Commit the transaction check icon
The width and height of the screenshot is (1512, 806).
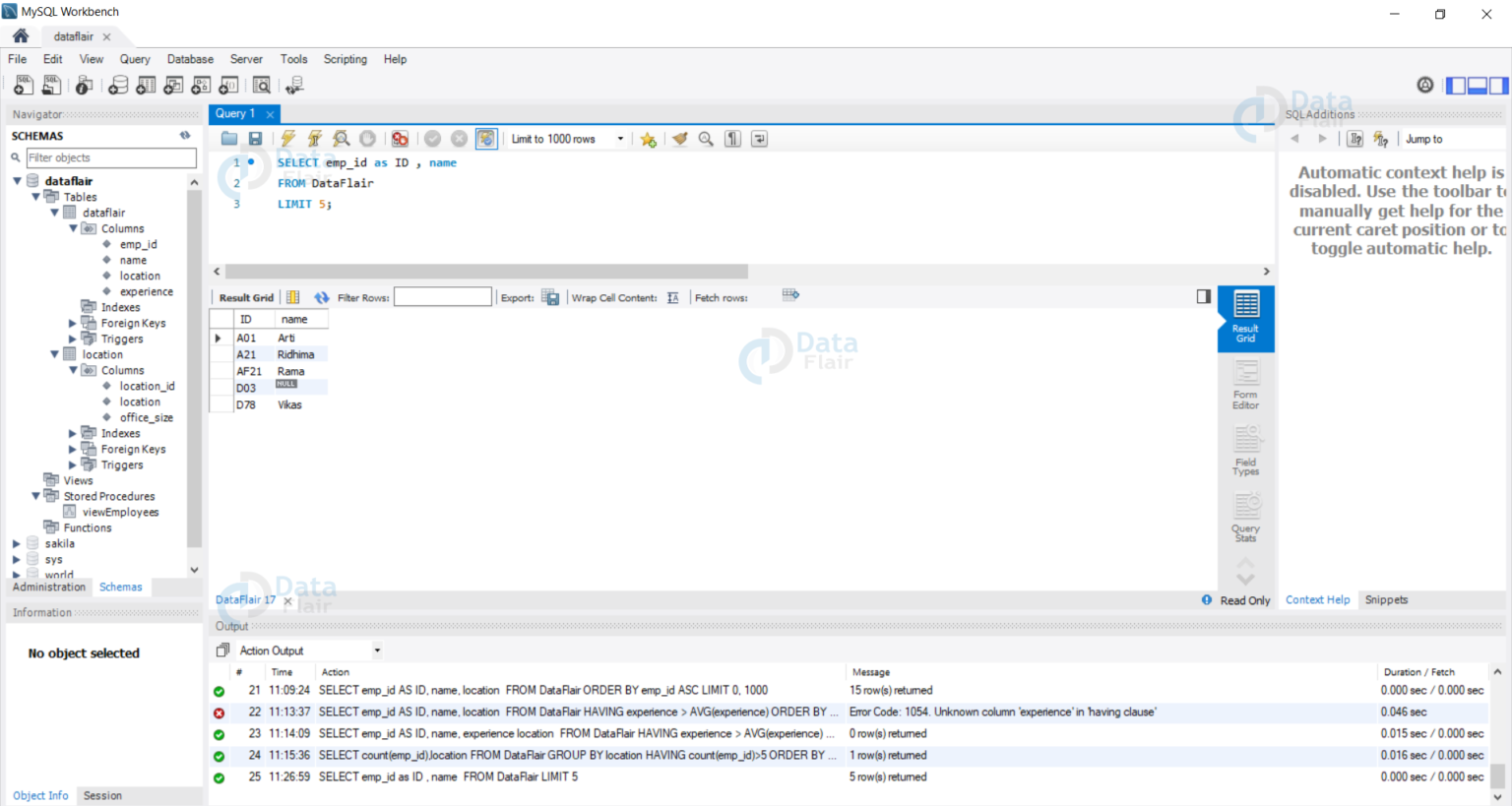[x=432, y=139]
